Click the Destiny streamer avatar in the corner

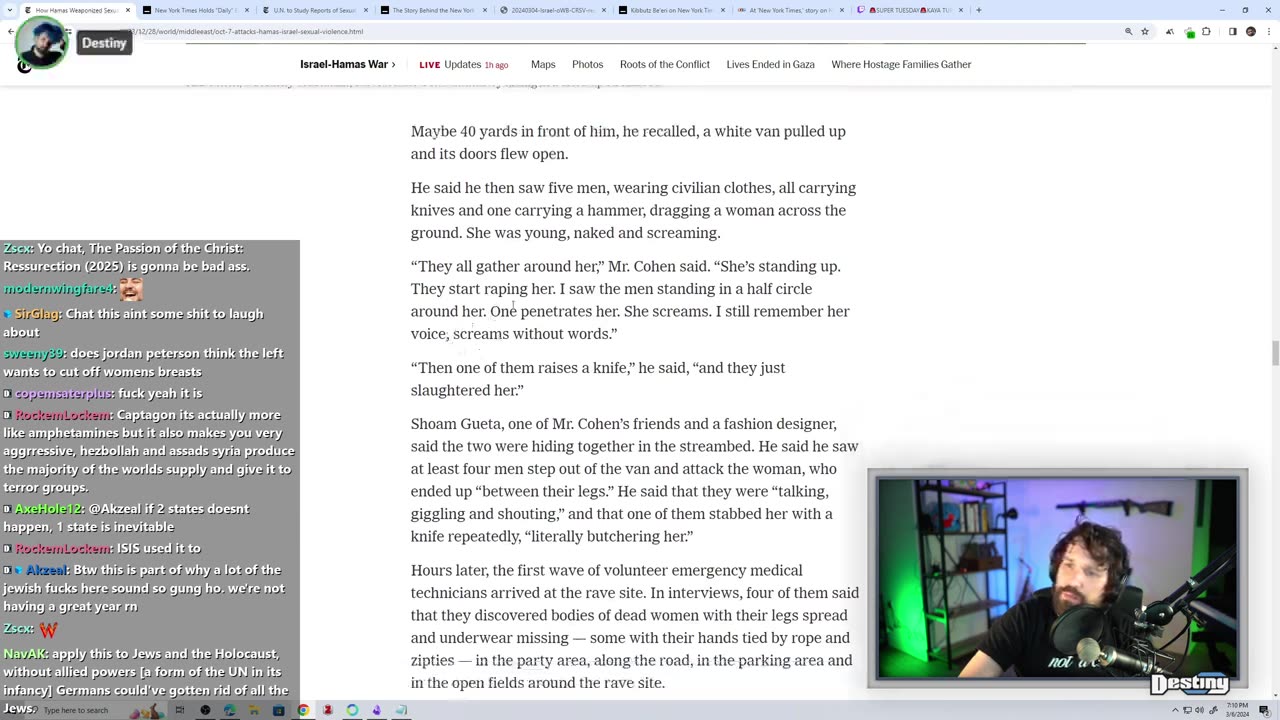(x=40, y=45)
